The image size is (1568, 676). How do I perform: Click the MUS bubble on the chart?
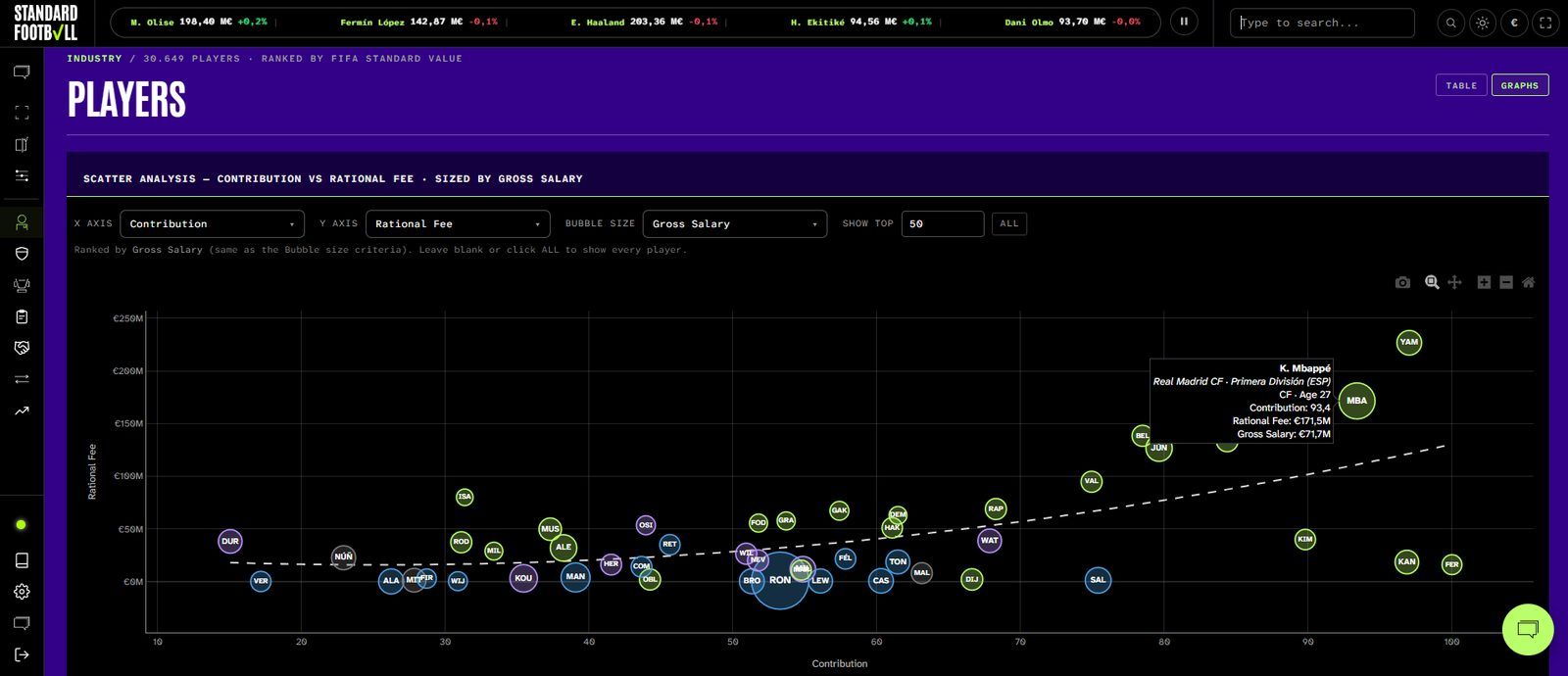click(x=550, y=529)
